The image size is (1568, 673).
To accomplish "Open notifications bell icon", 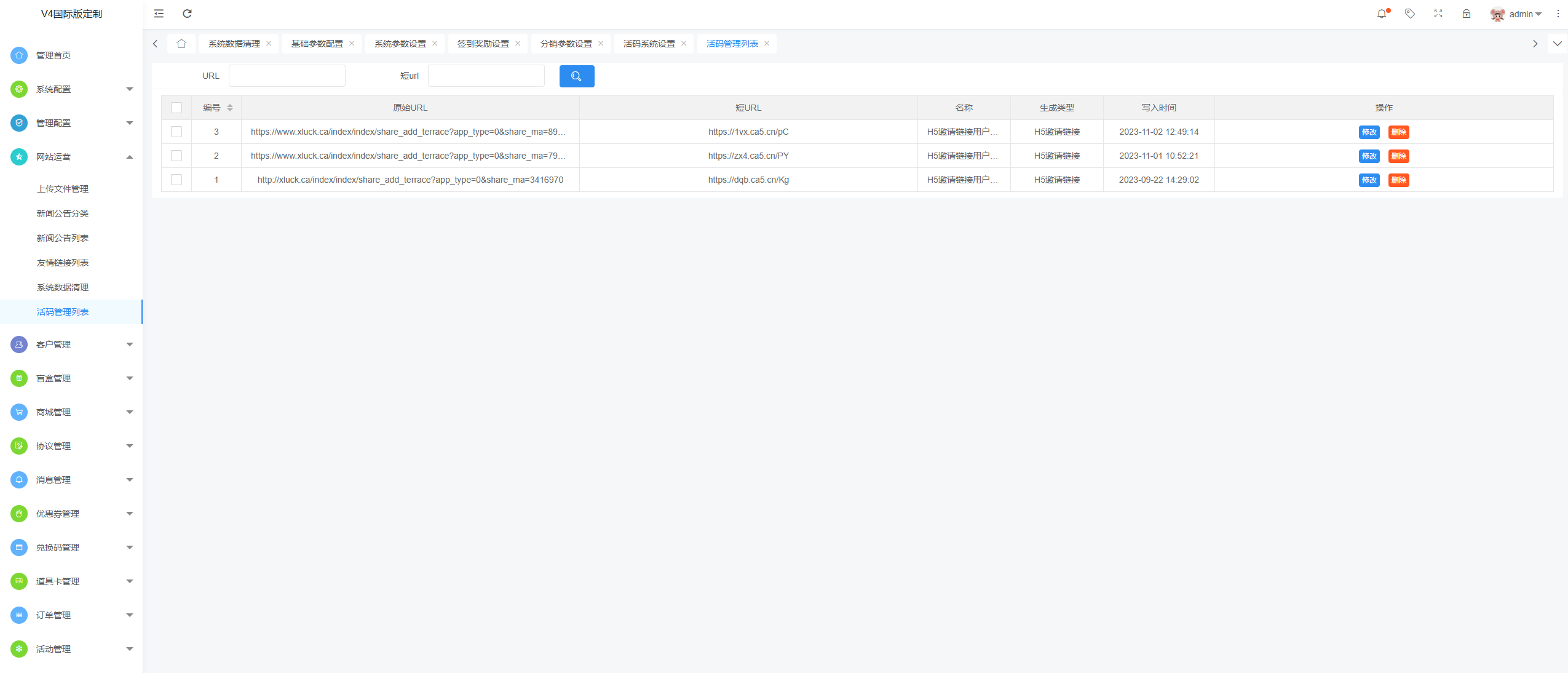I will click(x=1382, y=14).
